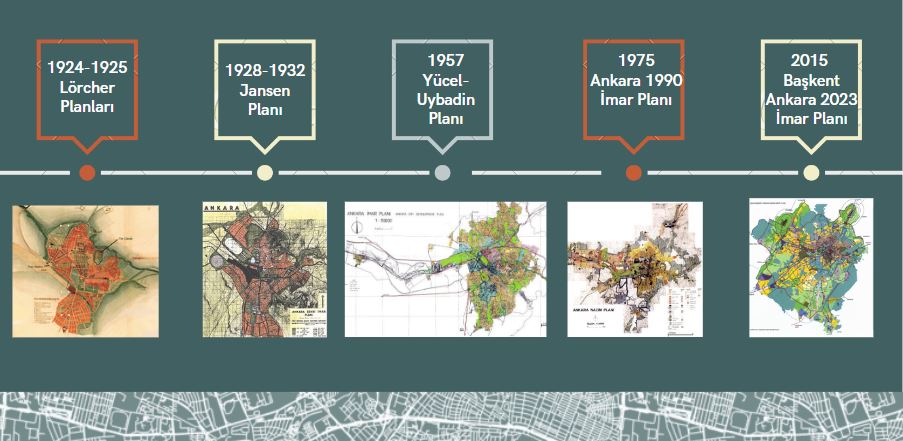The width and height of the screenshot is (903, 441).
Task: Click the Jansen Planı callout label
Action: tap(265, 88)
